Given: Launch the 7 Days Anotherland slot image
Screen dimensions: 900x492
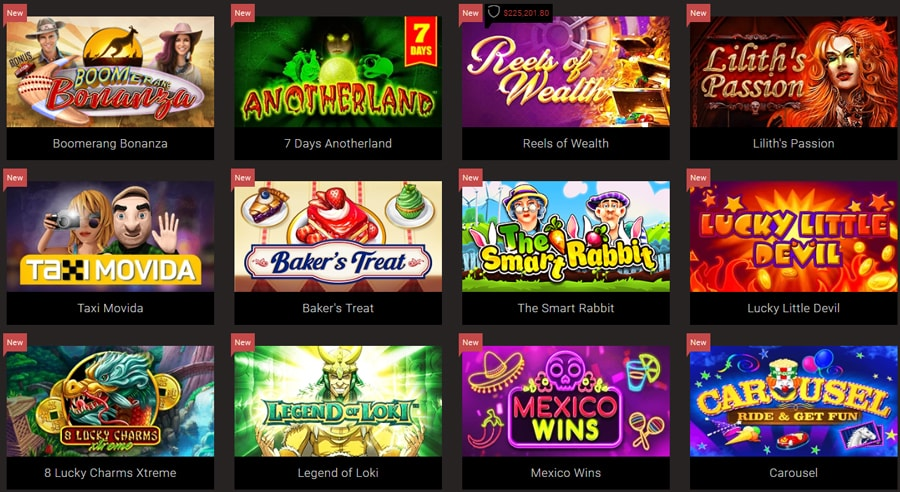Looking at the screenshot, I should tap(338, 72).
